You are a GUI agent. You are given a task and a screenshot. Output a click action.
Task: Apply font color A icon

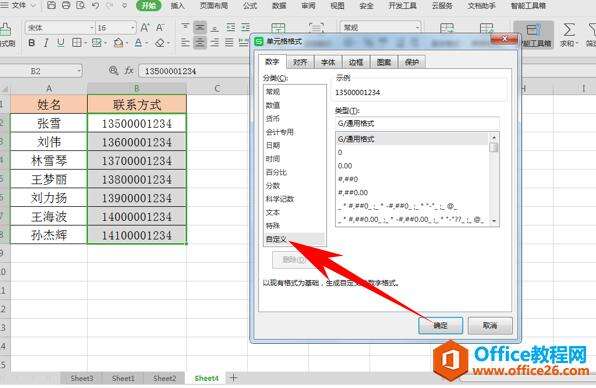[x=138, y=43]
